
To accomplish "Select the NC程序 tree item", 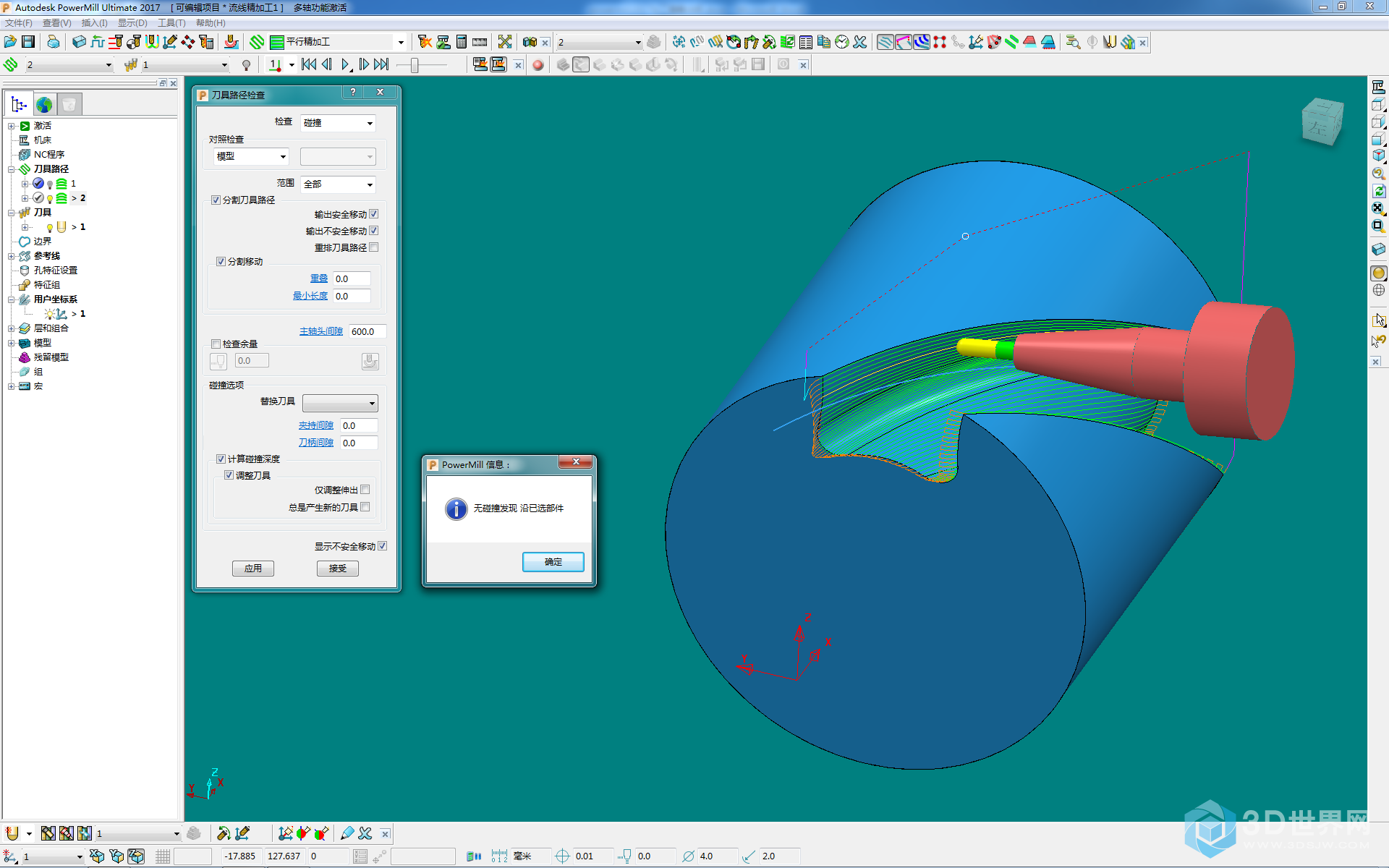I will (x=49, y=155).
